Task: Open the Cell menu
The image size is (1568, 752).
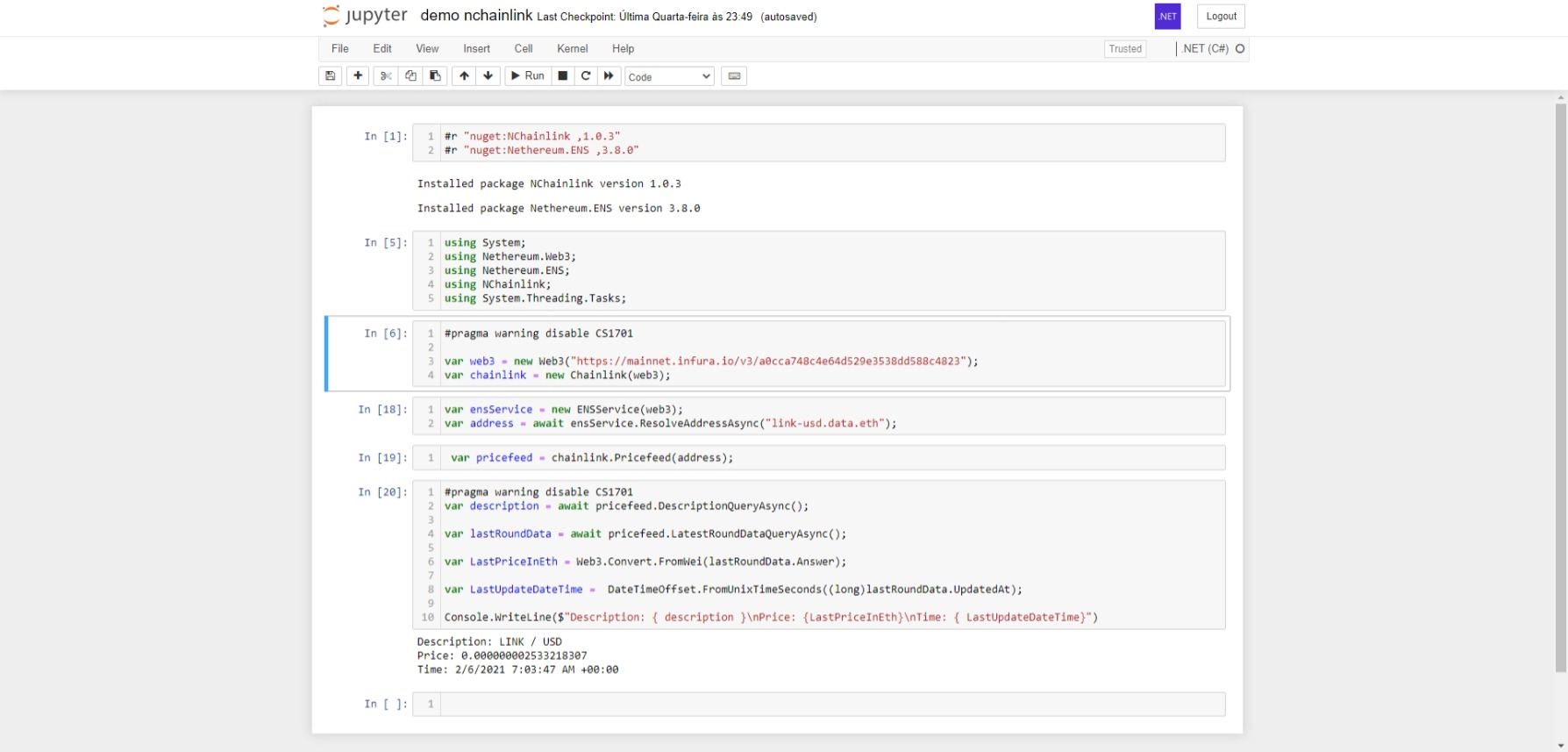Action: (x=524, y=49)
